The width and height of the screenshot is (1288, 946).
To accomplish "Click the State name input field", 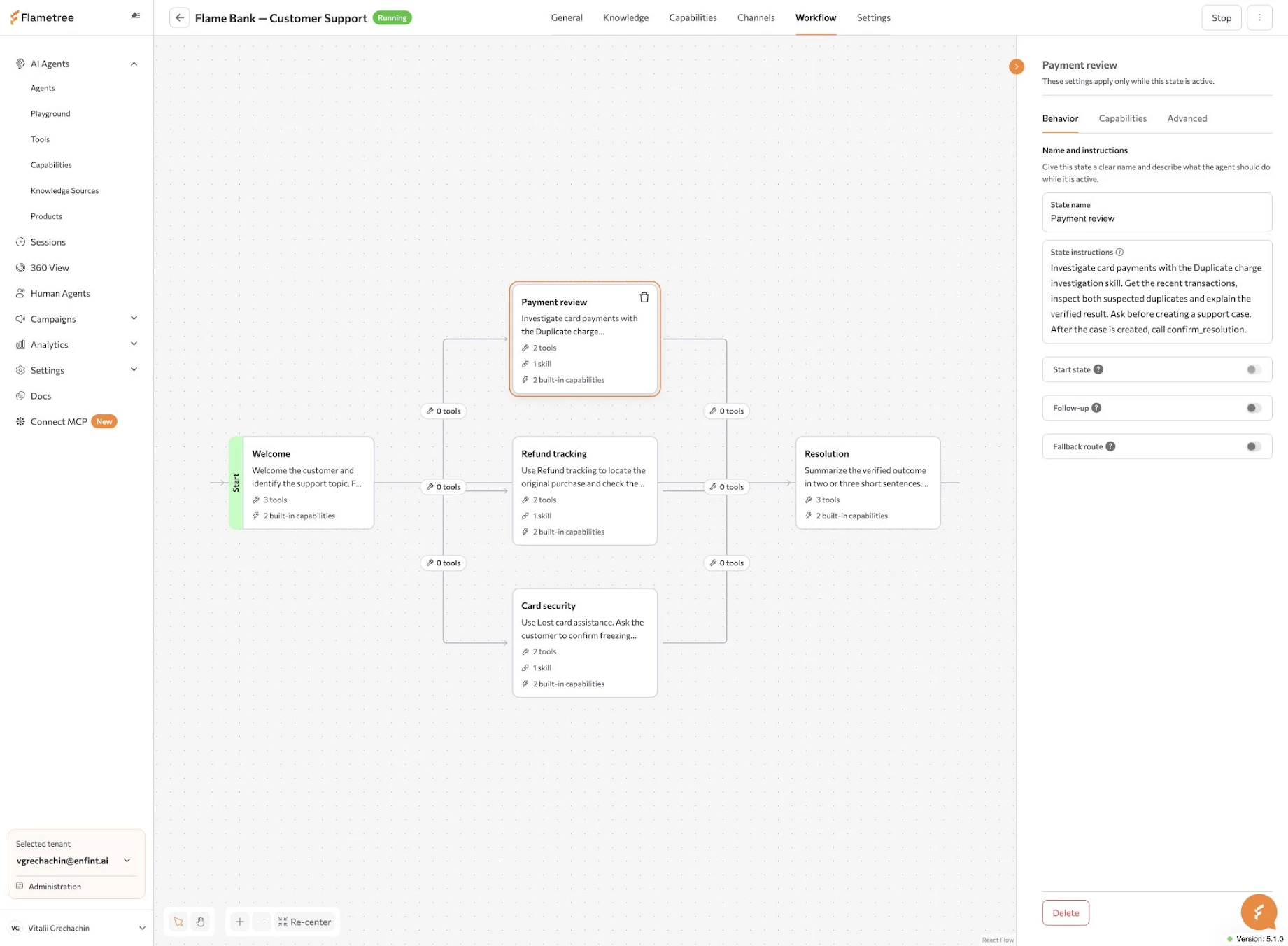I will point(1156,212).
